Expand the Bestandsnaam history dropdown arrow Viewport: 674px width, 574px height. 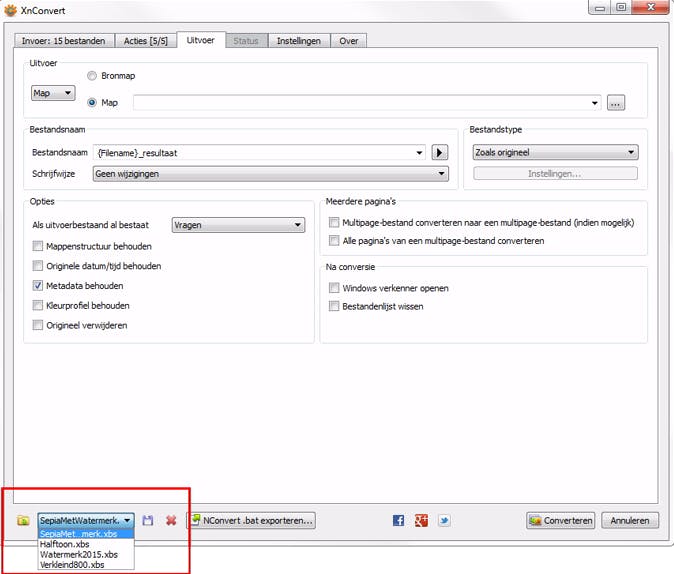(419, 153)
